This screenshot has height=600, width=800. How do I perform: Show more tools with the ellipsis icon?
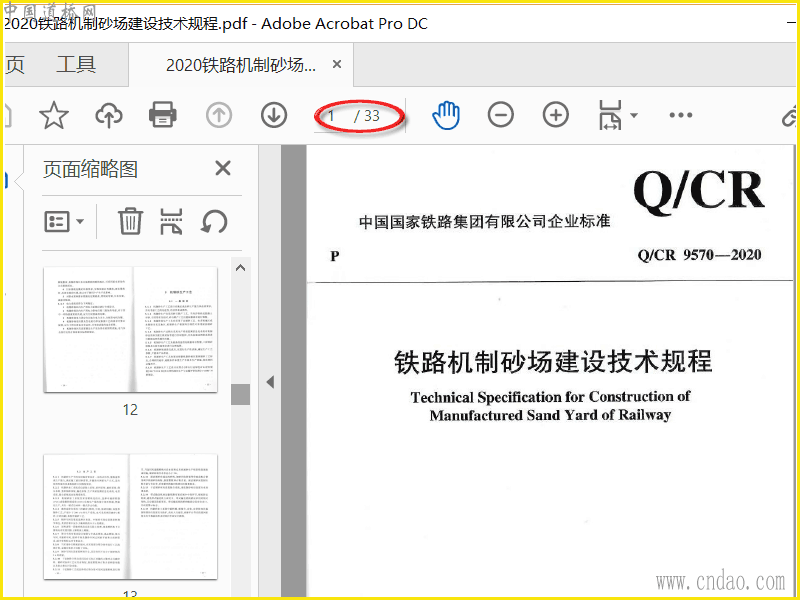(681, 115)
